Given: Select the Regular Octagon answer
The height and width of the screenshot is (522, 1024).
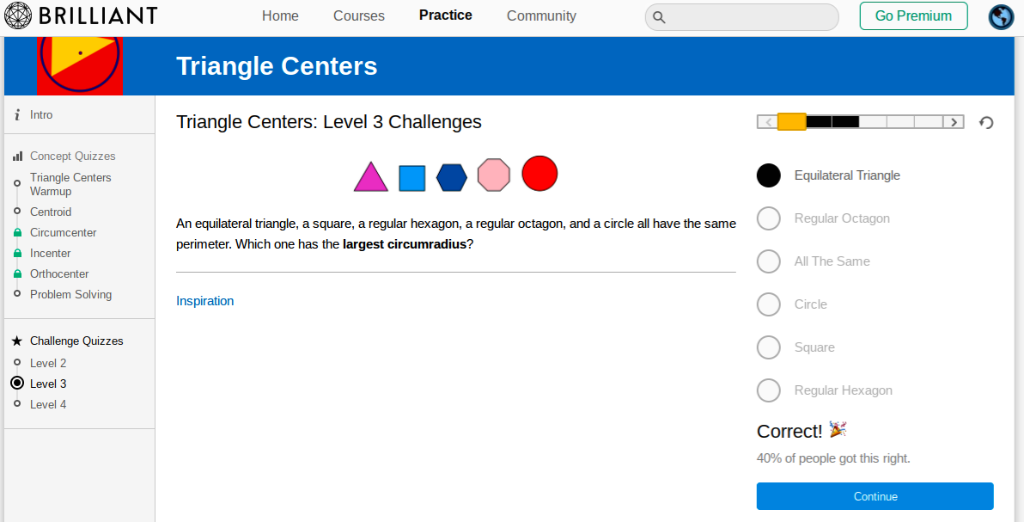Looking at the screenshot, I should tap(768, 218).
